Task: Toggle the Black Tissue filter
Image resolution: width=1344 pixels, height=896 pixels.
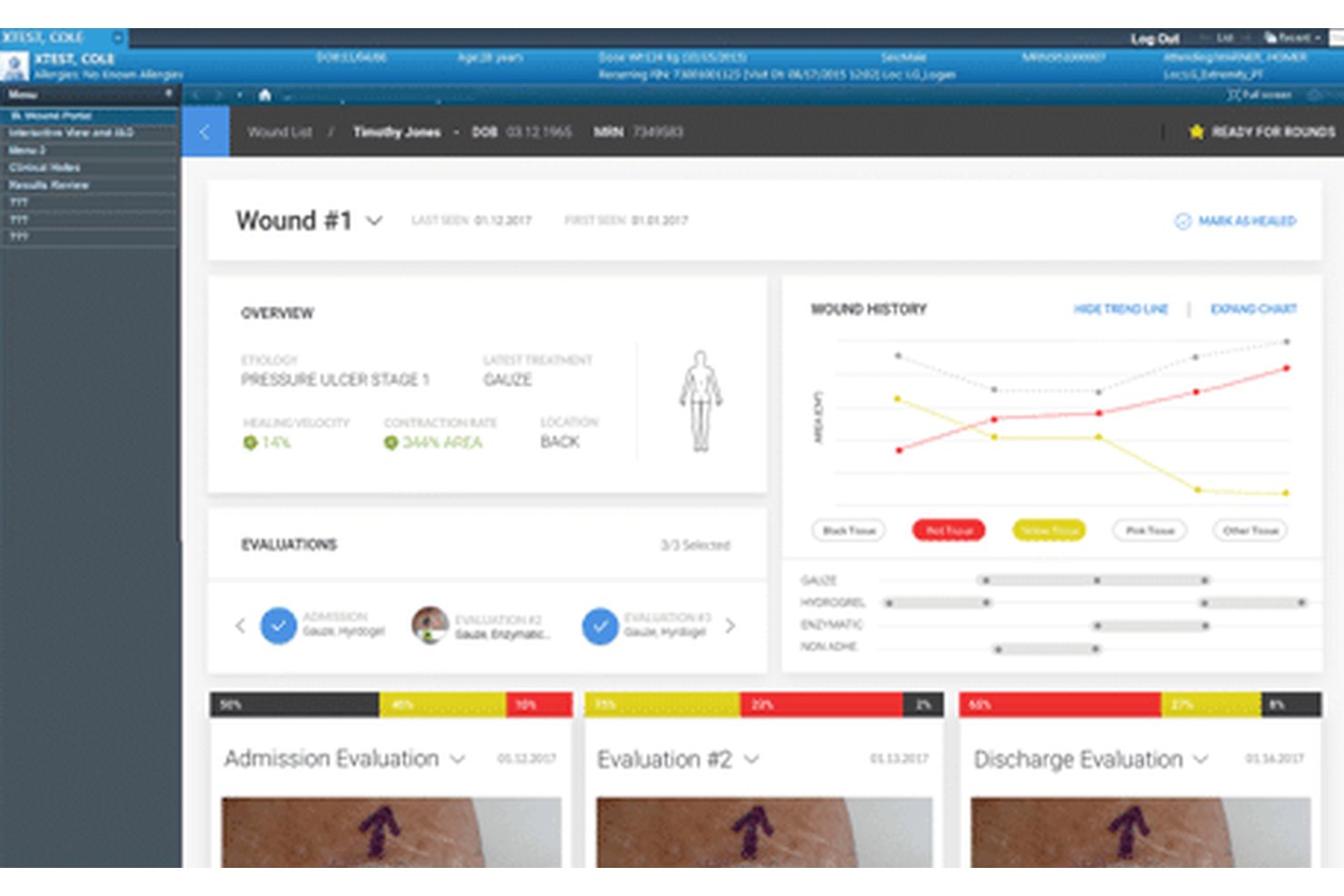Action: point(848,530)
